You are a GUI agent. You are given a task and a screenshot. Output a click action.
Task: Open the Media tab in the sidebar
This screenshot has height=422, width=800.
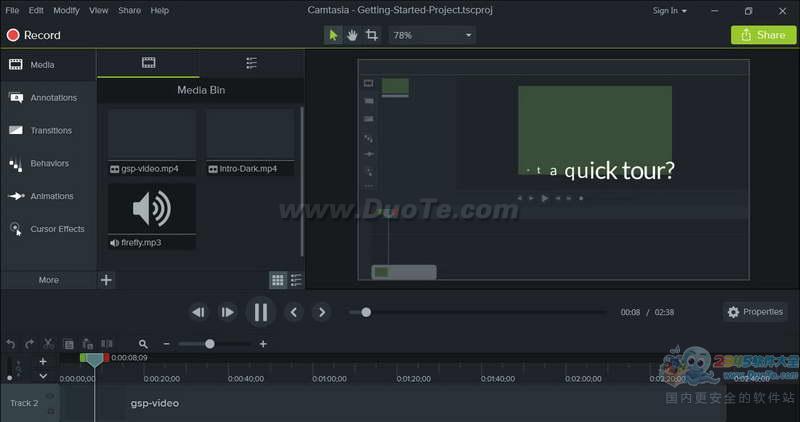48,65
